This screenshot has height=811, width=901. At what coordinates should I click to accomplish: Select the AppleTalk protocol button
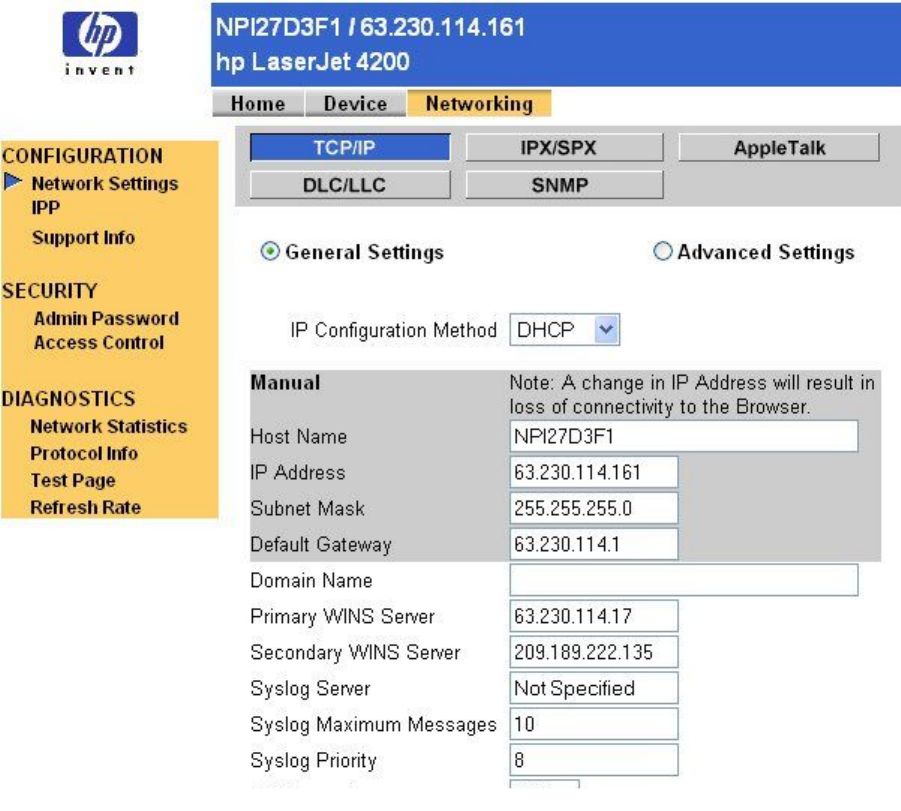(779, 148)
